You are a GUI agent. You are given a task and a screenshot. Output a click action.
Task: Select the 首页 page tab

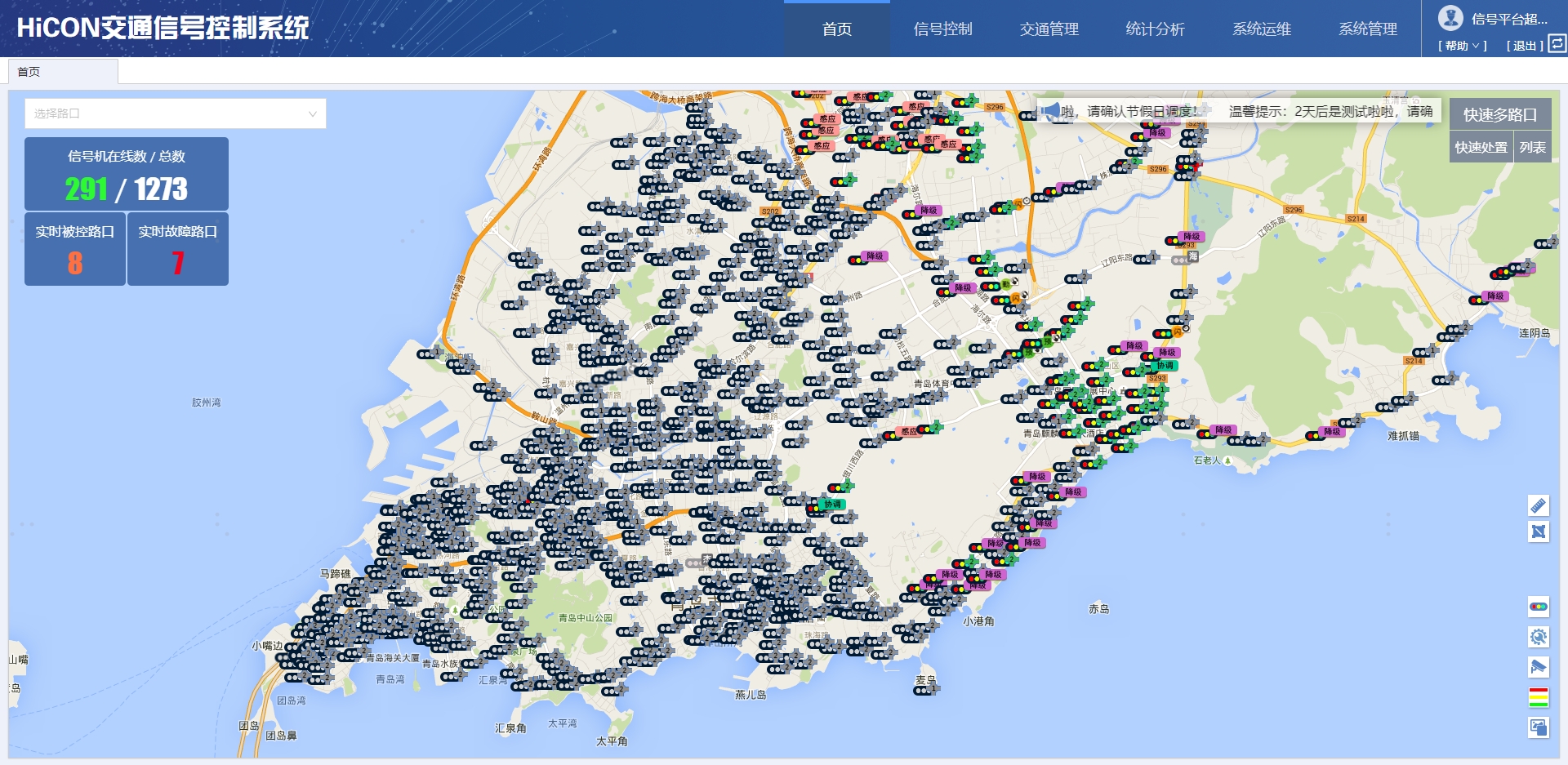click(63, 72)
